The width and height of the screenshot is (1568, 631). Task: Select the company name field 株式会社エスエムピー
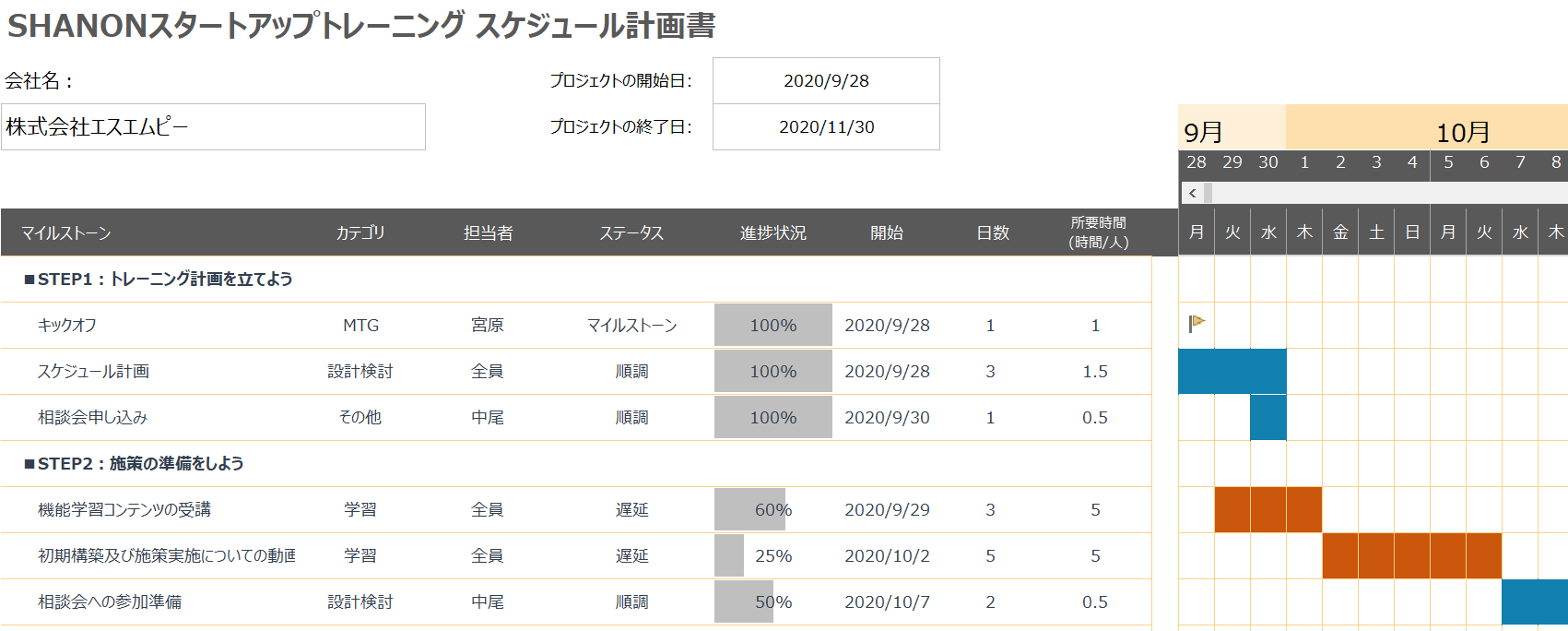(x=213, y=126)
